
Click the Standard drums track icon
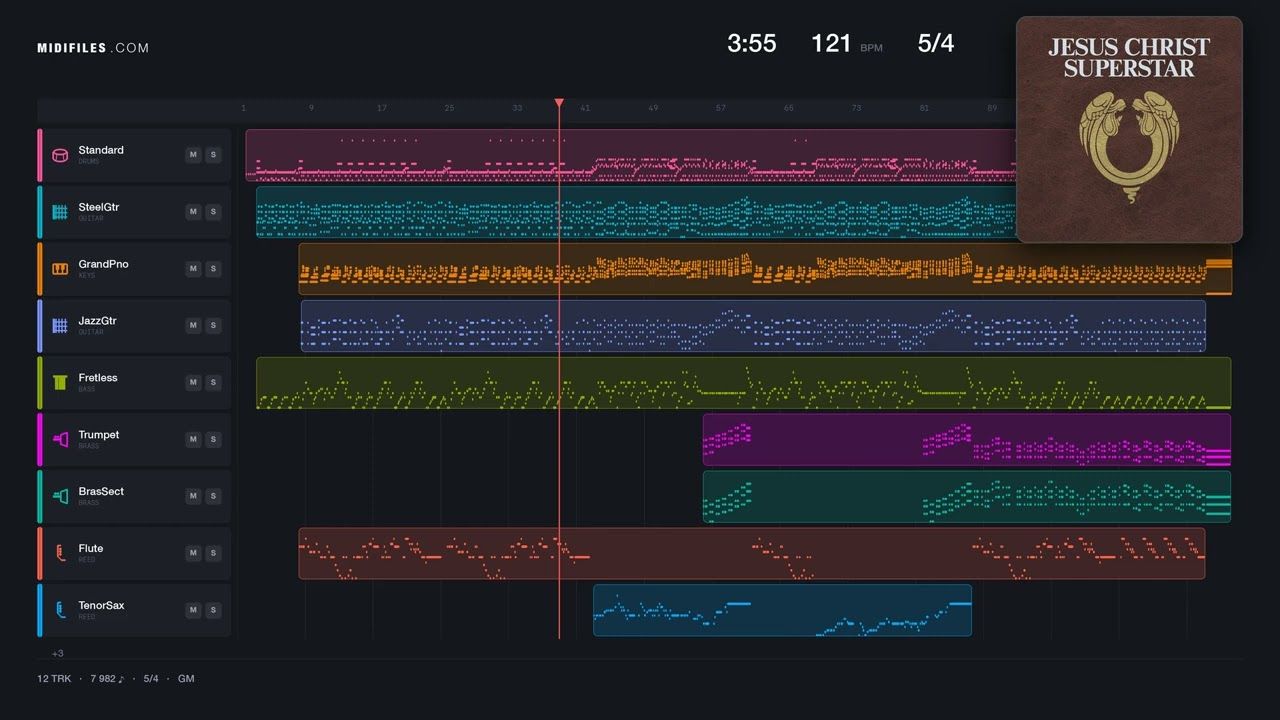point(60,155)
